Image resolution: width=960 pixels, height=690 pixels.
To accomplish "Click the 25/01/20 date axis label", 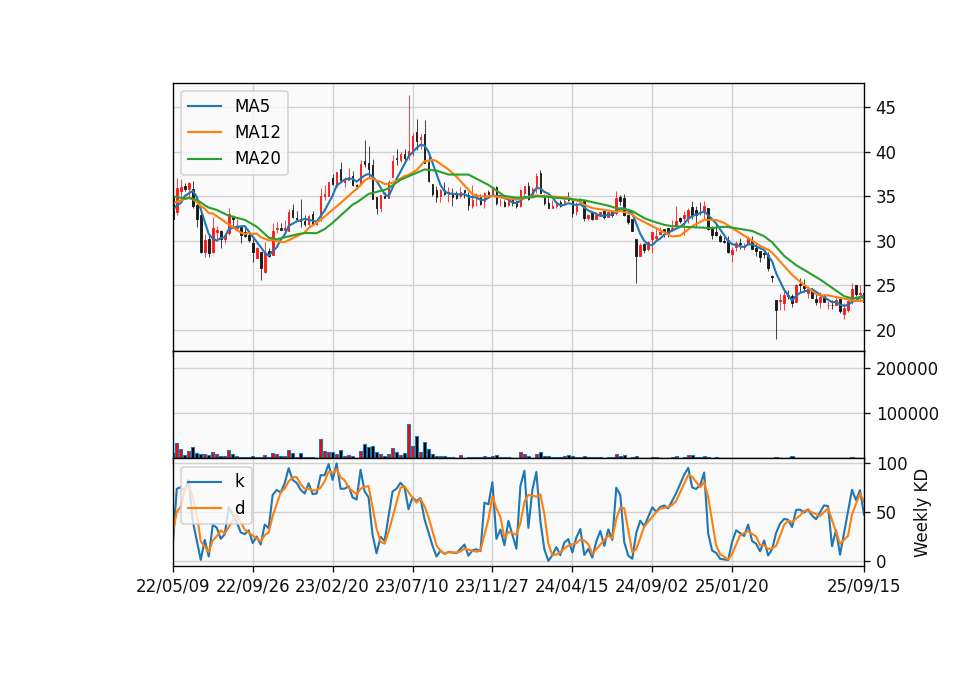I will [732, 586].
